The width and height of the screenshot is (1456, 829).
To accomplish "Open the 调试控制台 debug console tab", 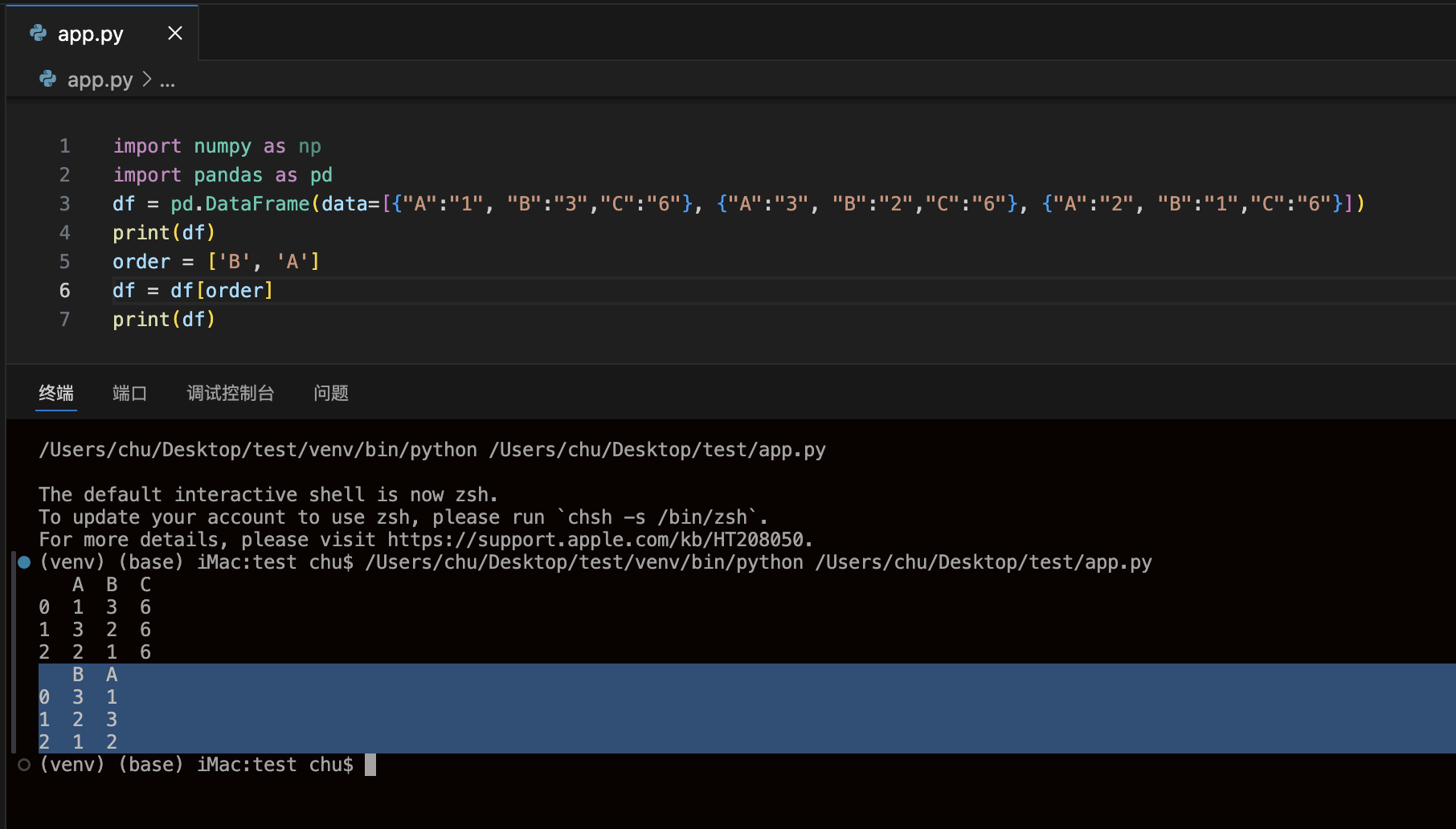I will [x=231, y=393].
